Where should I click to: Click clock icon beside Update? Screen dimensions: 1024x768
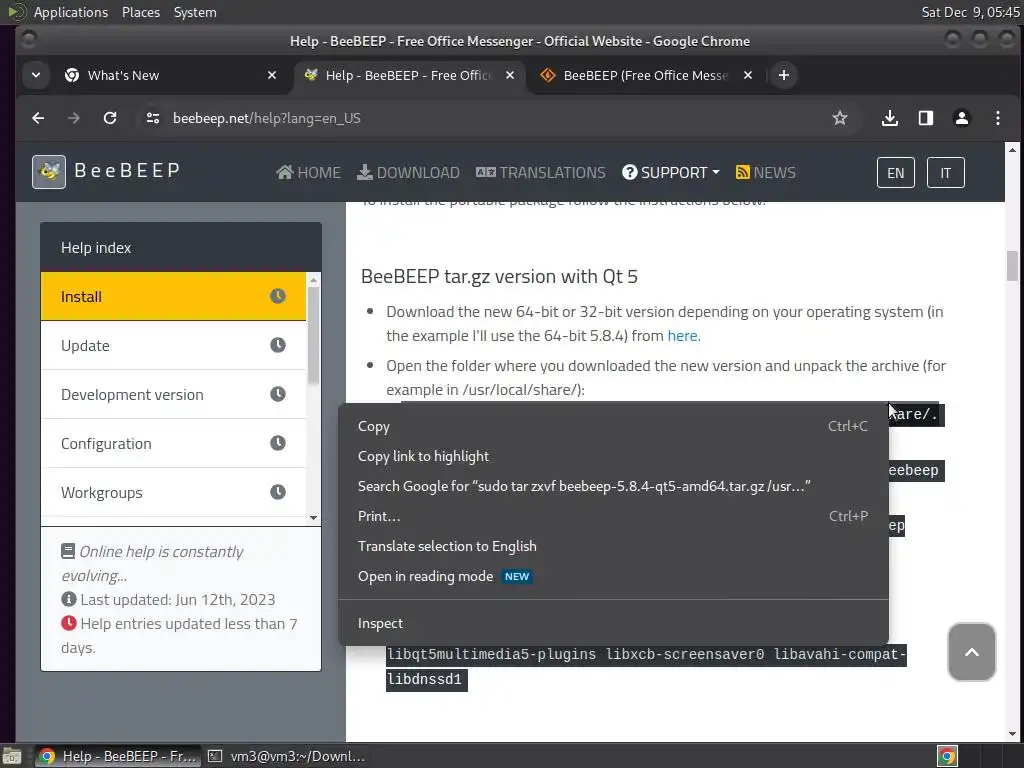pos(278,345)
